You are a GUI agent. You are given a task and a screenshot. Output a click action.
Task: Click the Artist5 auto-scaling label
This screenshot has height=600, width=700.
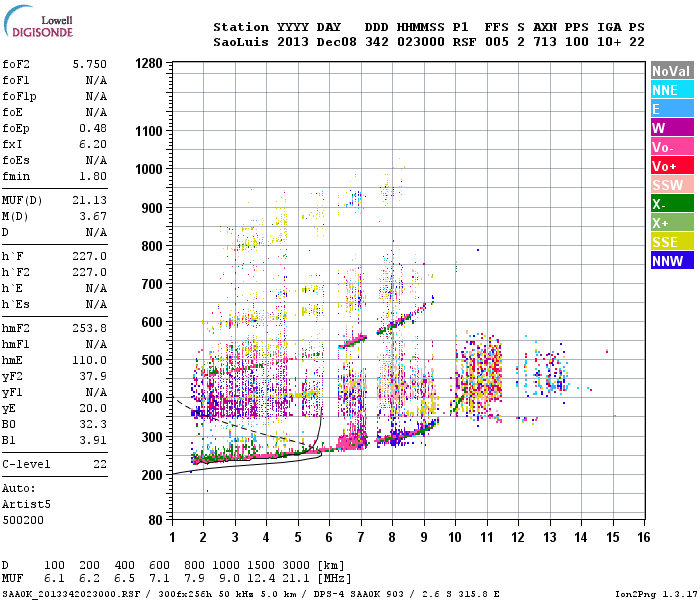pyautogui.click(x=26, y=504)
